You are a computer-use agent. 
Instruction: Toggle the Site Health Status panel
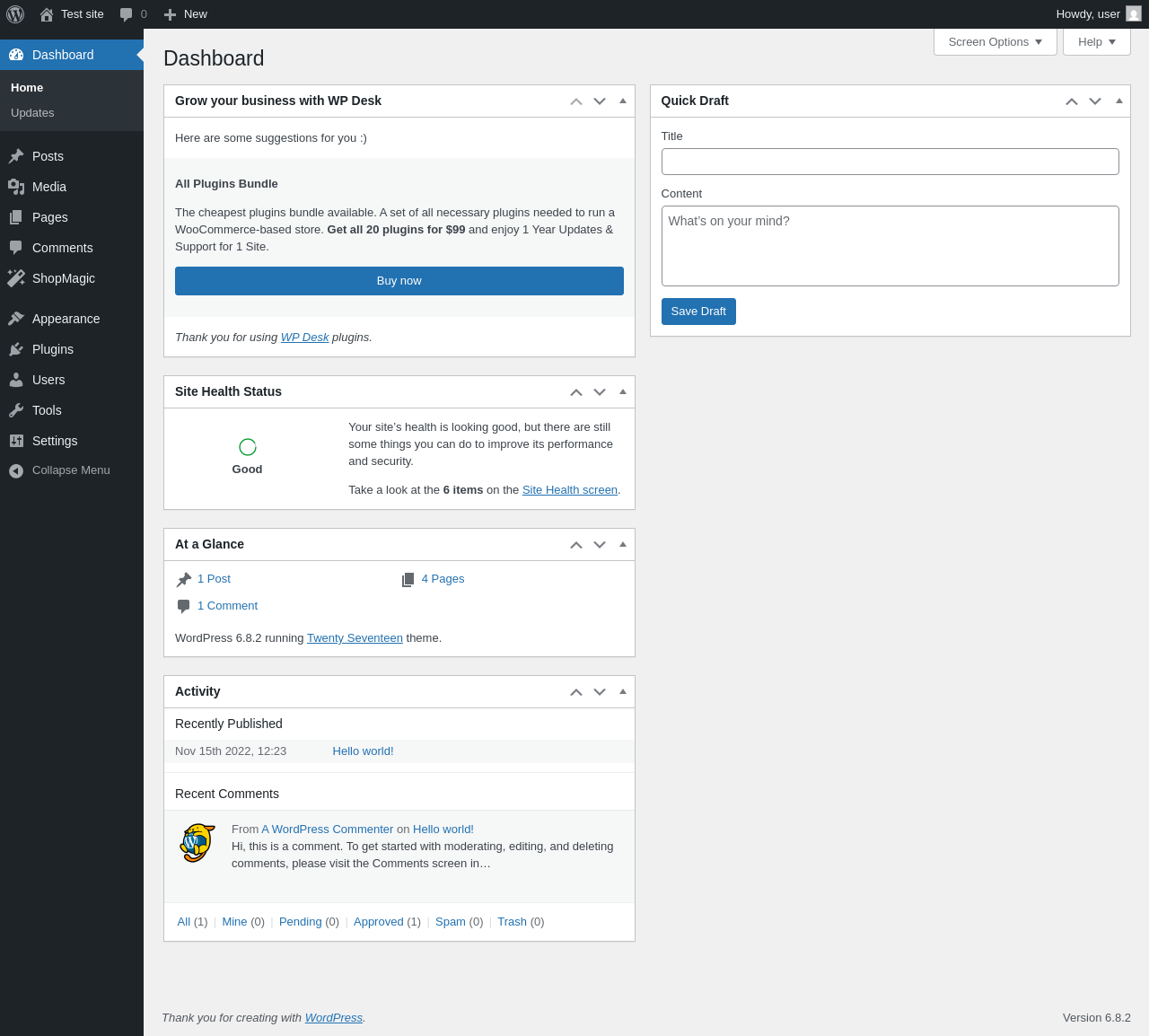[x=623, y=391]
